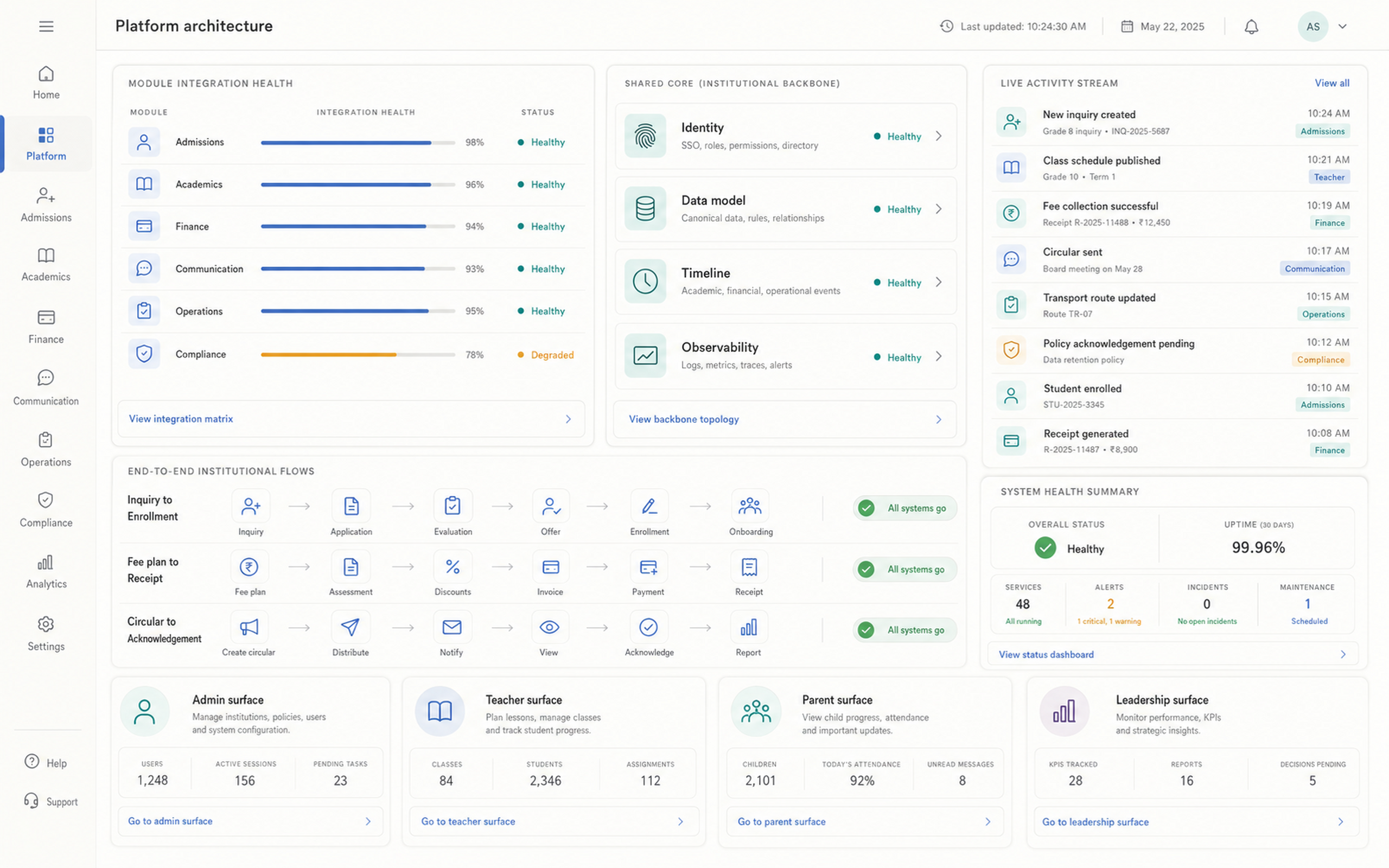1389x868 pixels.
Task: Click the notification bell icon
Action: coord(1251,27)
